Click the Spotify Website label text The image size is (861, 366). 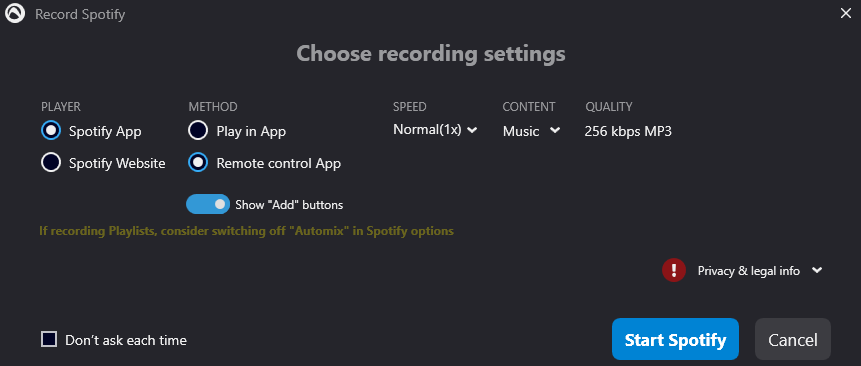point(117,164)
